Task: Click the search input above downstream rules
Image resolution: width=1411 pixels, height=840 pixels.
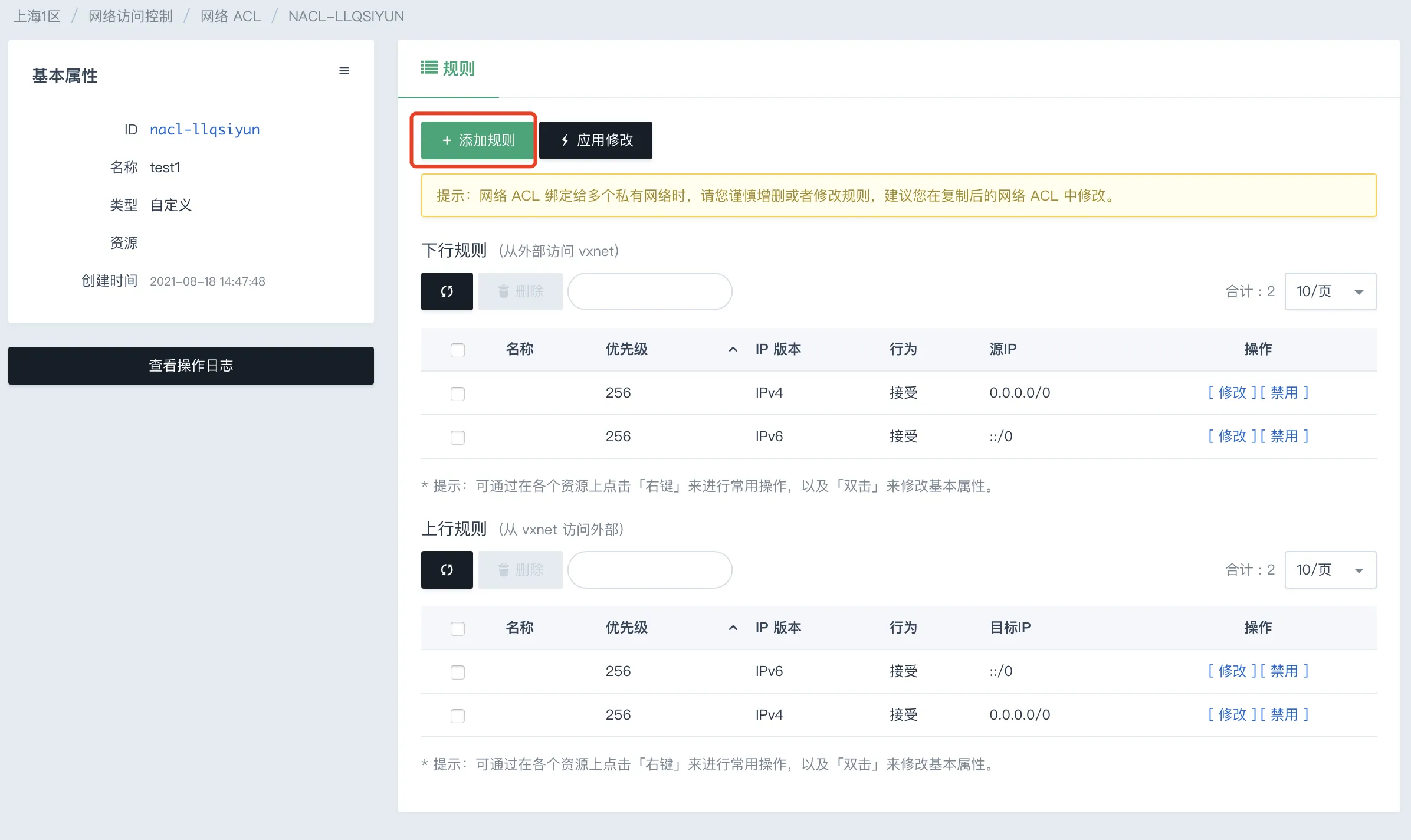Action: [649, 291]
